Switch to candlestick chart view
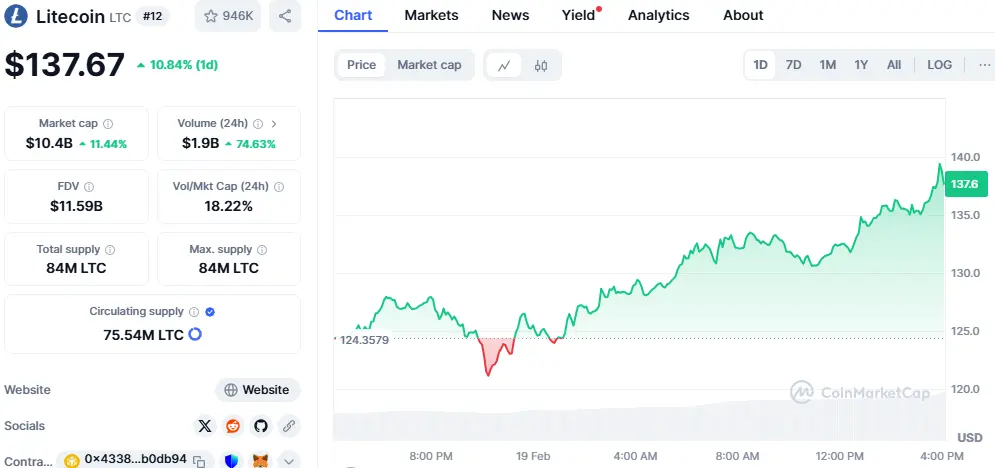This screenshot has height=468, width=995. [x=541, y=65]
